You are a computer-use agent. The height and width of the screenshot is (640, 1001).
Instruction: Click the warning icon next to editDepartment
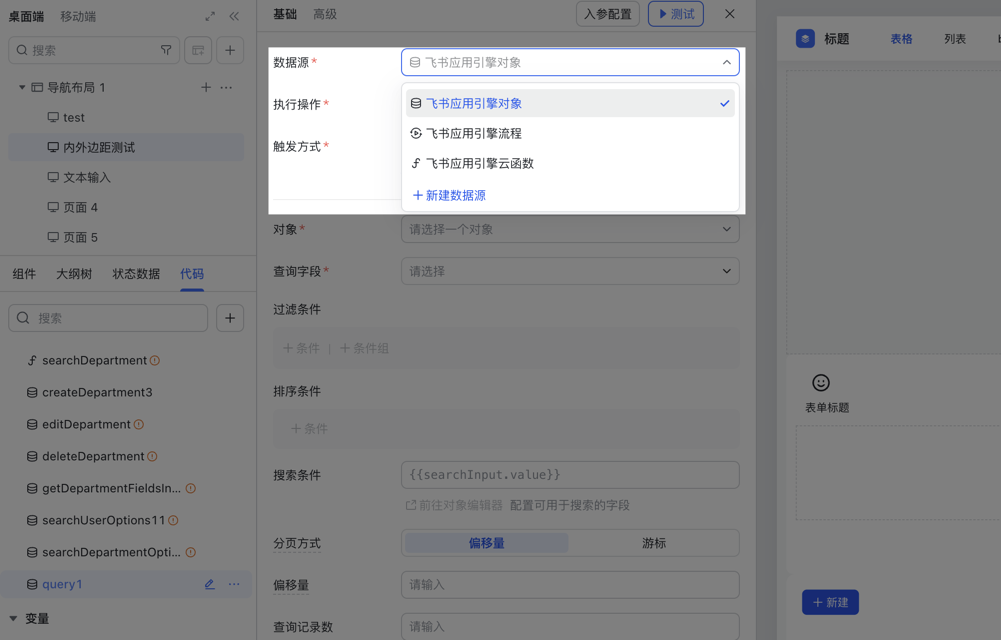click(x=139, y=424)
